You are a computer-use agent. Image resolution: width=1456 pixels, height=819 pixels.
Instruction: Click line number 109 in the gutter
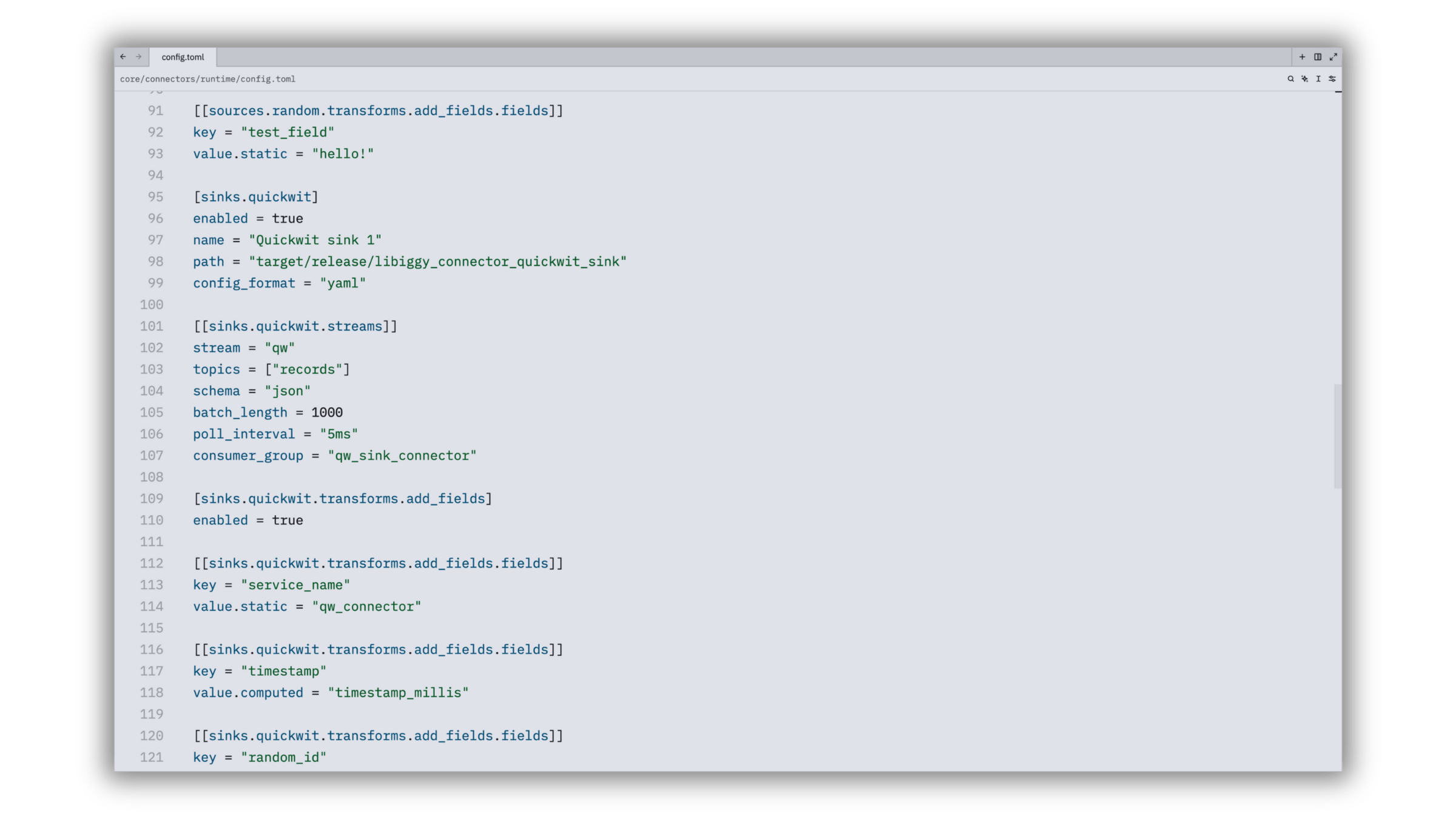tap(152, 499)
